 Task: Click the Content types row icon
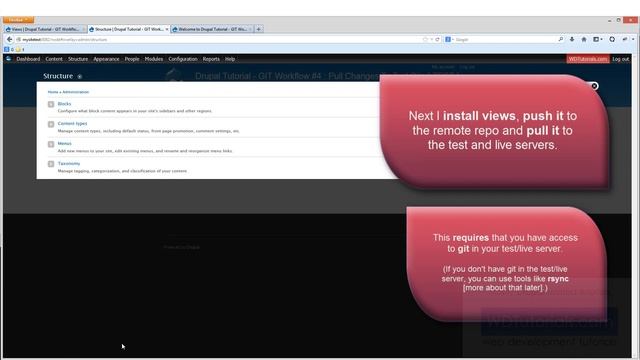point(51,124)
